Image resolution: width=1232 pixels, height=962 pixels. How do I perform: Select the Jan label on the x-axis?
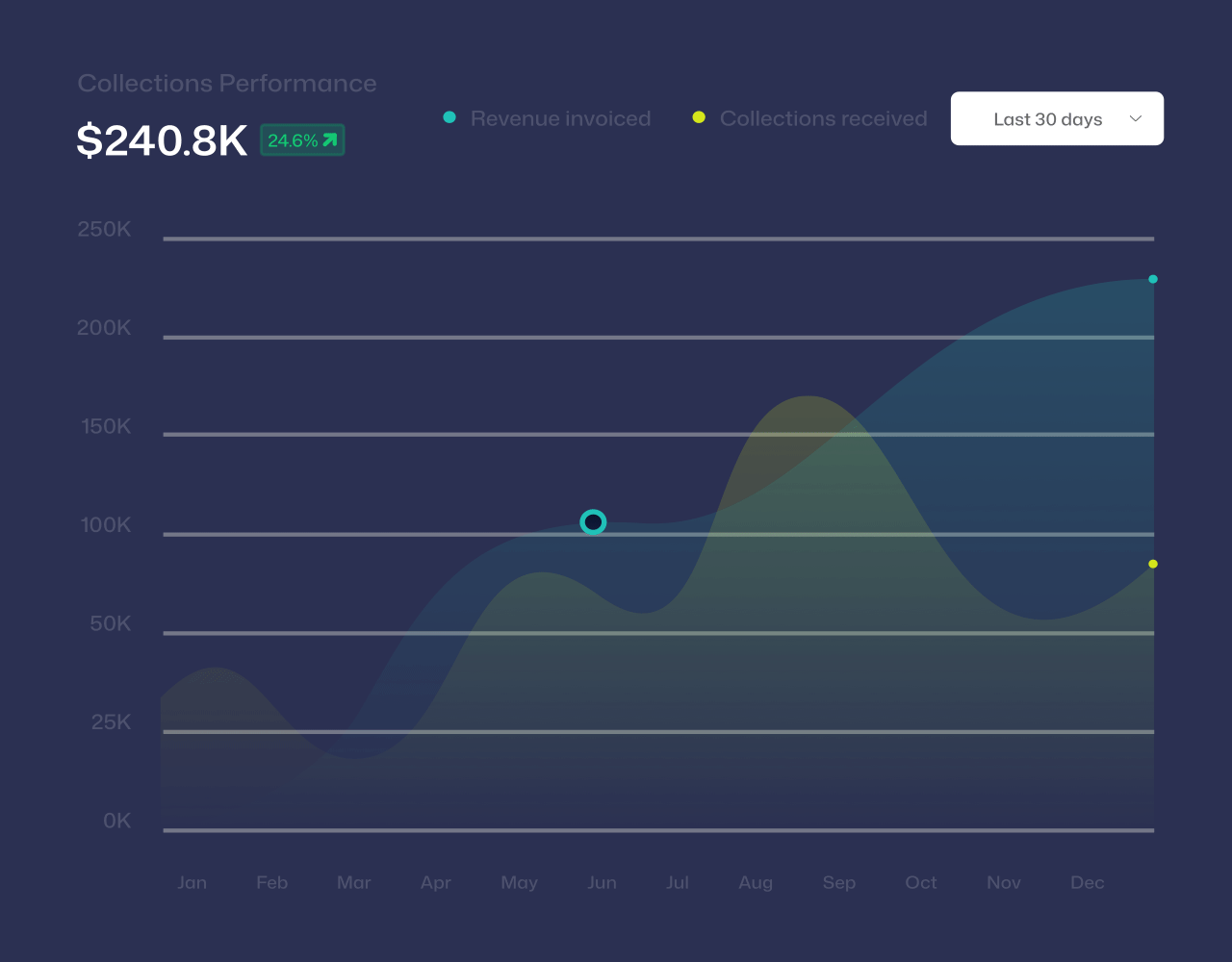(192, 882)
